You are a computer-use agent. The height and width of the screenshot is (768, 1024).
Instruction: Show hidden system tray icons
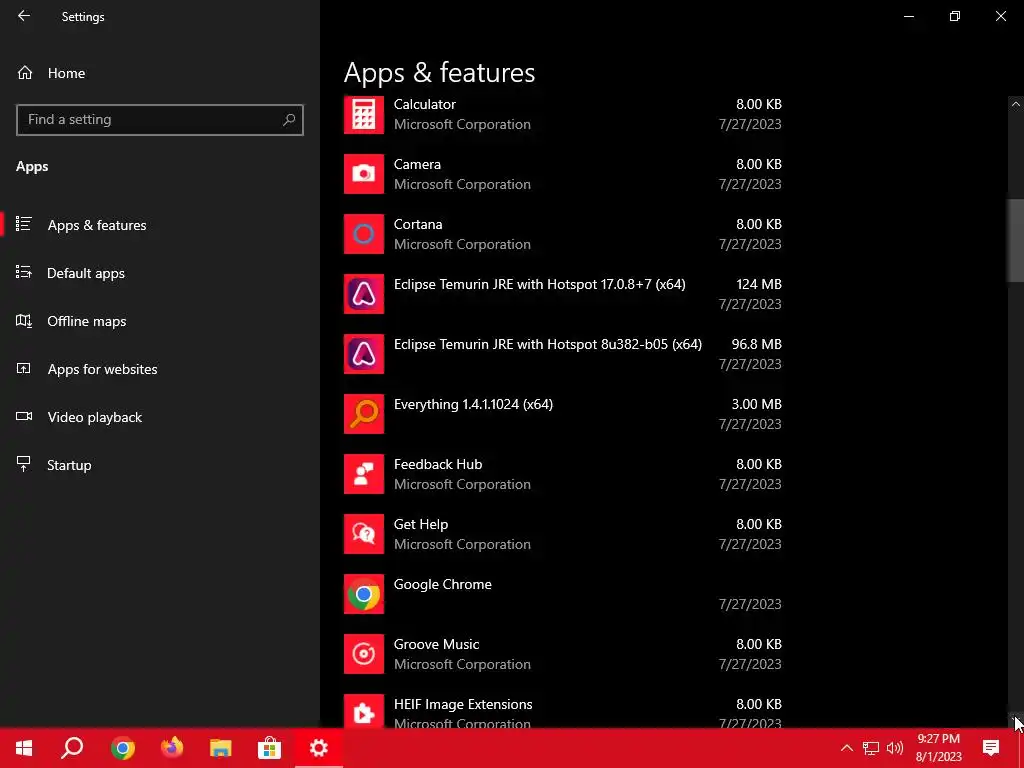pyautogui.click(x=846, y=748)
